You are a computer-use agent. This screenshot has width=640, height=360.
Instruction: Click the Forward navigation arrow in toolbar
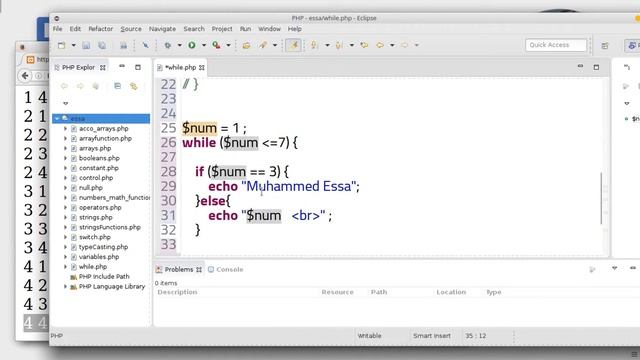[404, 45]
